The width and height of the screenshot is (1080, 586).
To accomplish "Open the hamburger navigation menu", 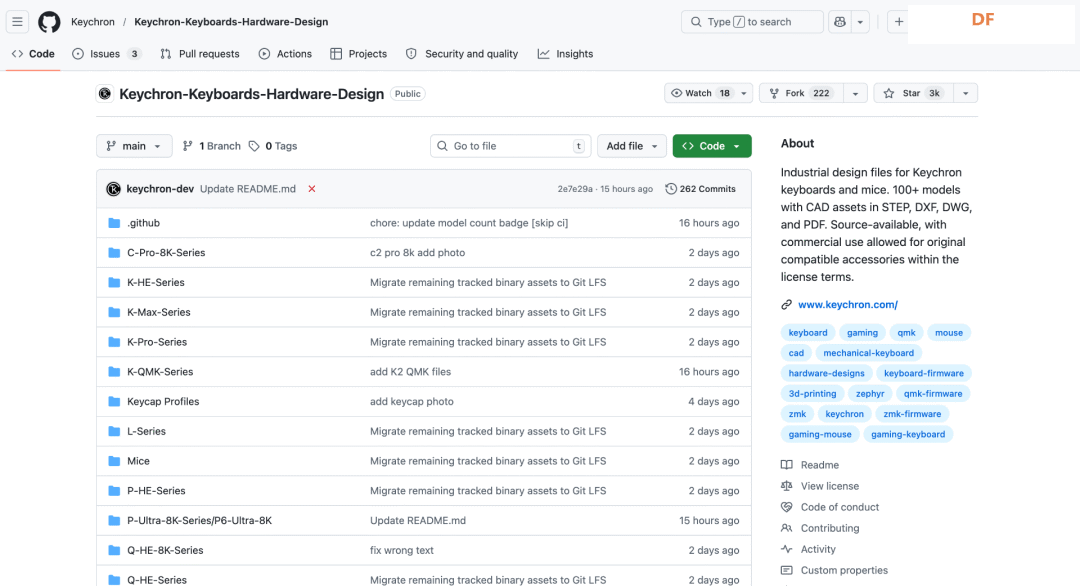I will click(x=18, y=22).
